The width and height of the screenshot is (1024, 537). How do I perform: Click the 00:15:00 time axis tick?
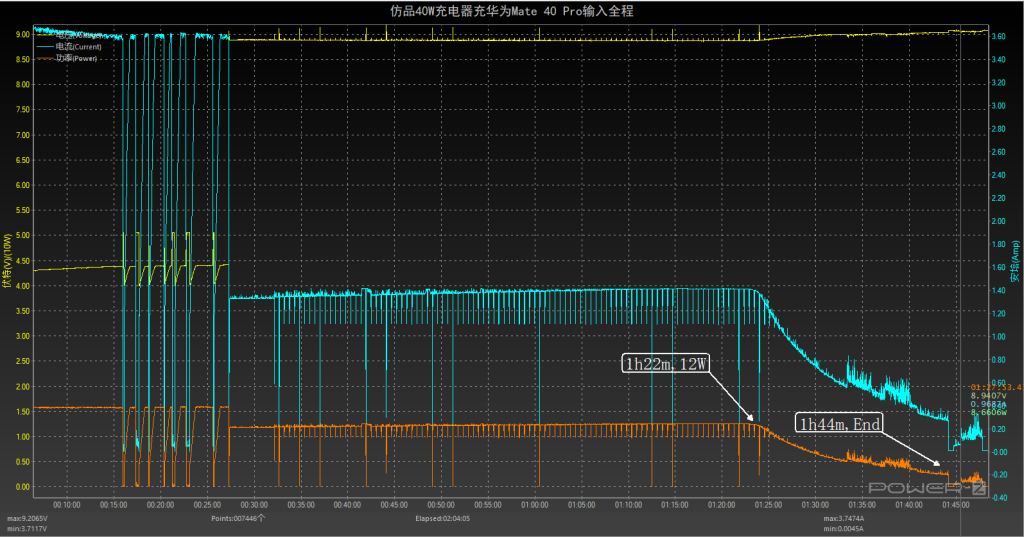point(114,505)
